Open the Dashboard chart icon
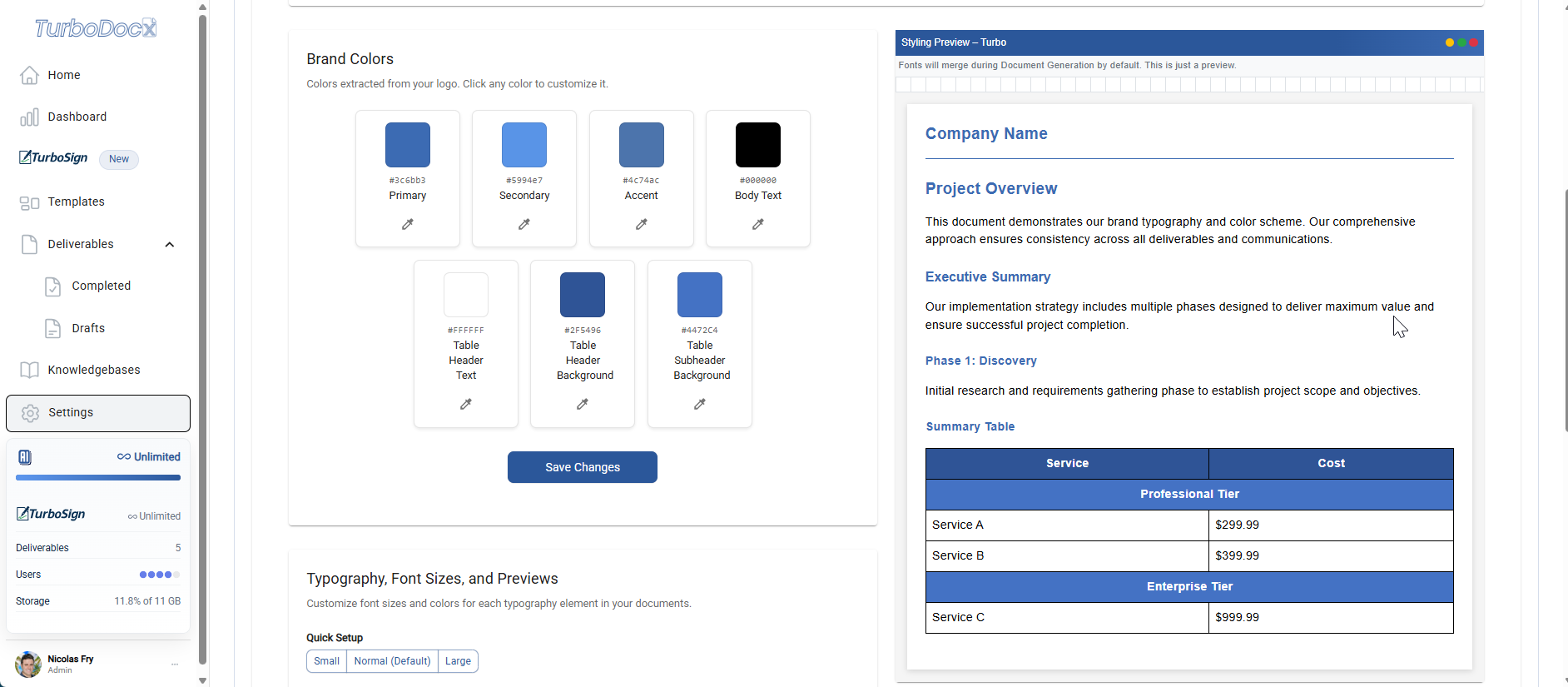Viewport: 1568px width, 687px height. click(29, 117)
